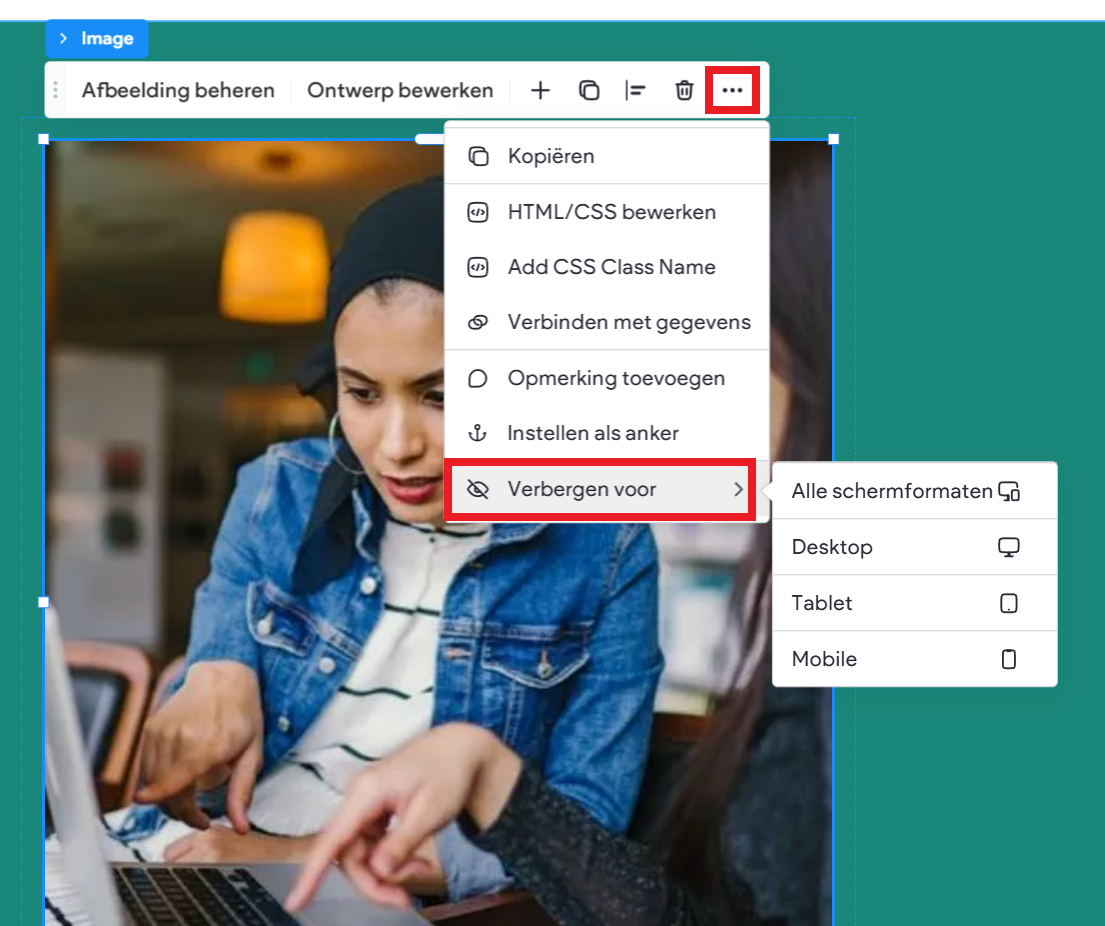
Task: Hide the image on Desktop
Action: click(915, 547)
